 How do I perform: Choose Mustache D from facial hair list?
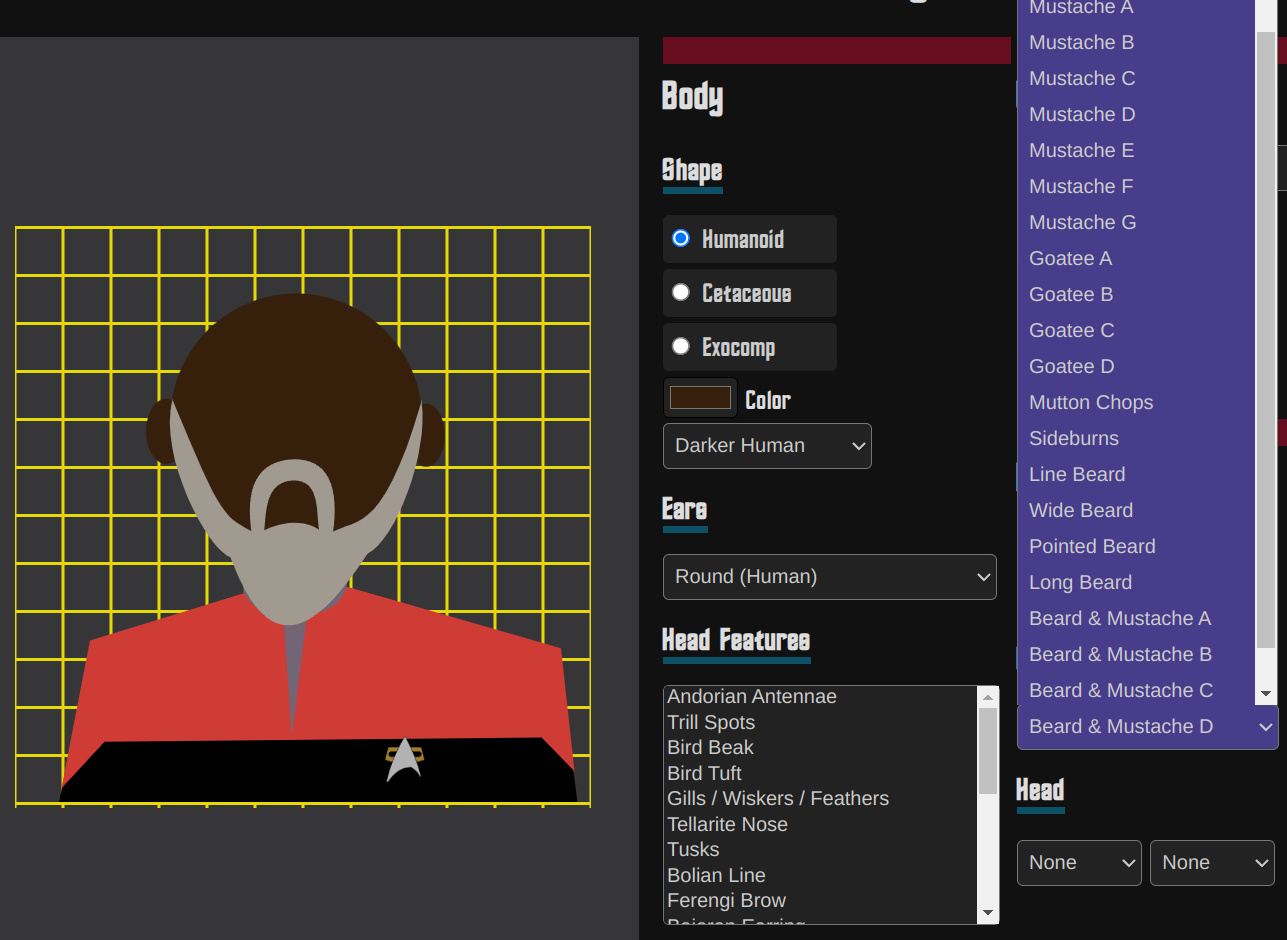tap(1136, 114)
